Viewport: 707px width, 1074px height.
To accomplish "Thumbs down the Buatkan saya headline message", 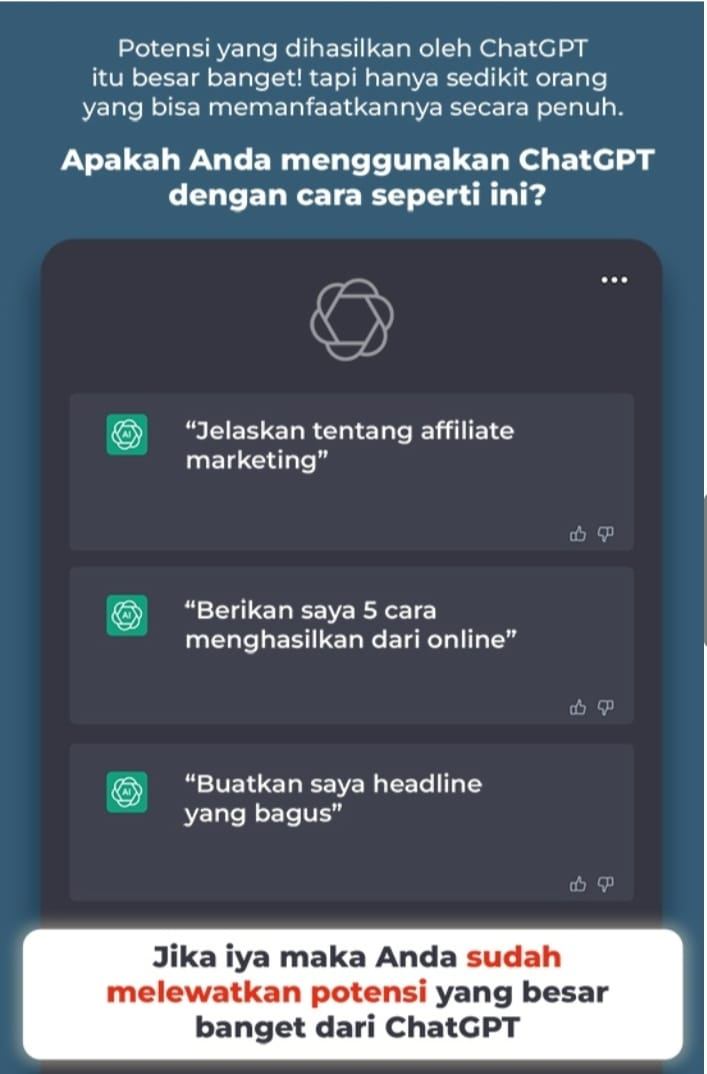I will pos(605,884).
